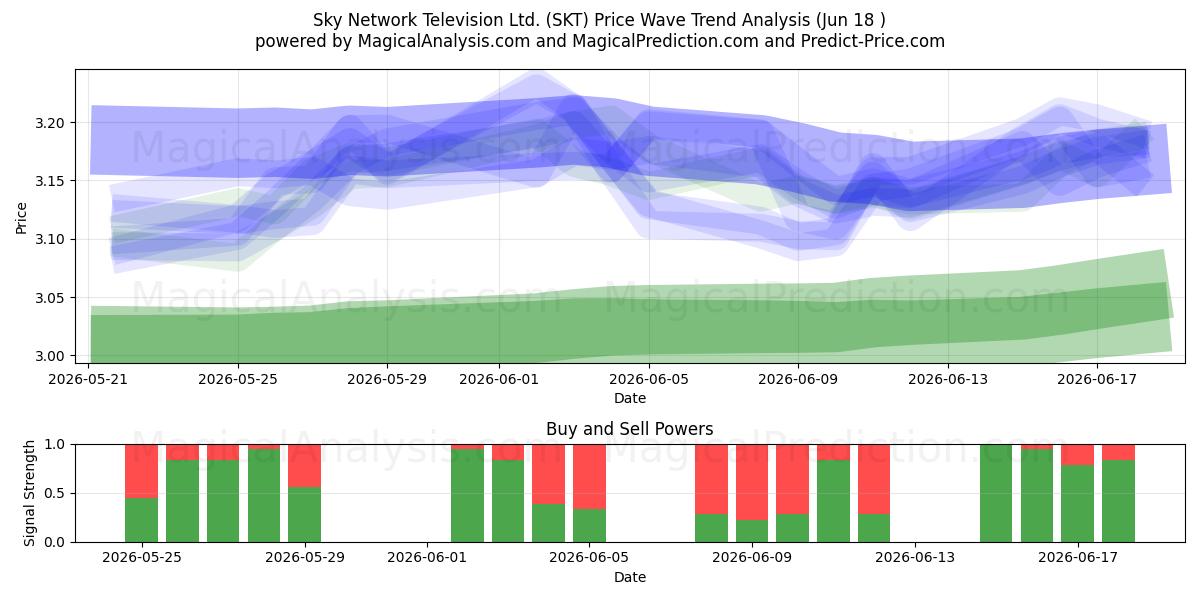This screenshot has width=1200, height=600.
Task: Click the 2026-06-17 date tick on the price chart
Action: [1096, 379]
